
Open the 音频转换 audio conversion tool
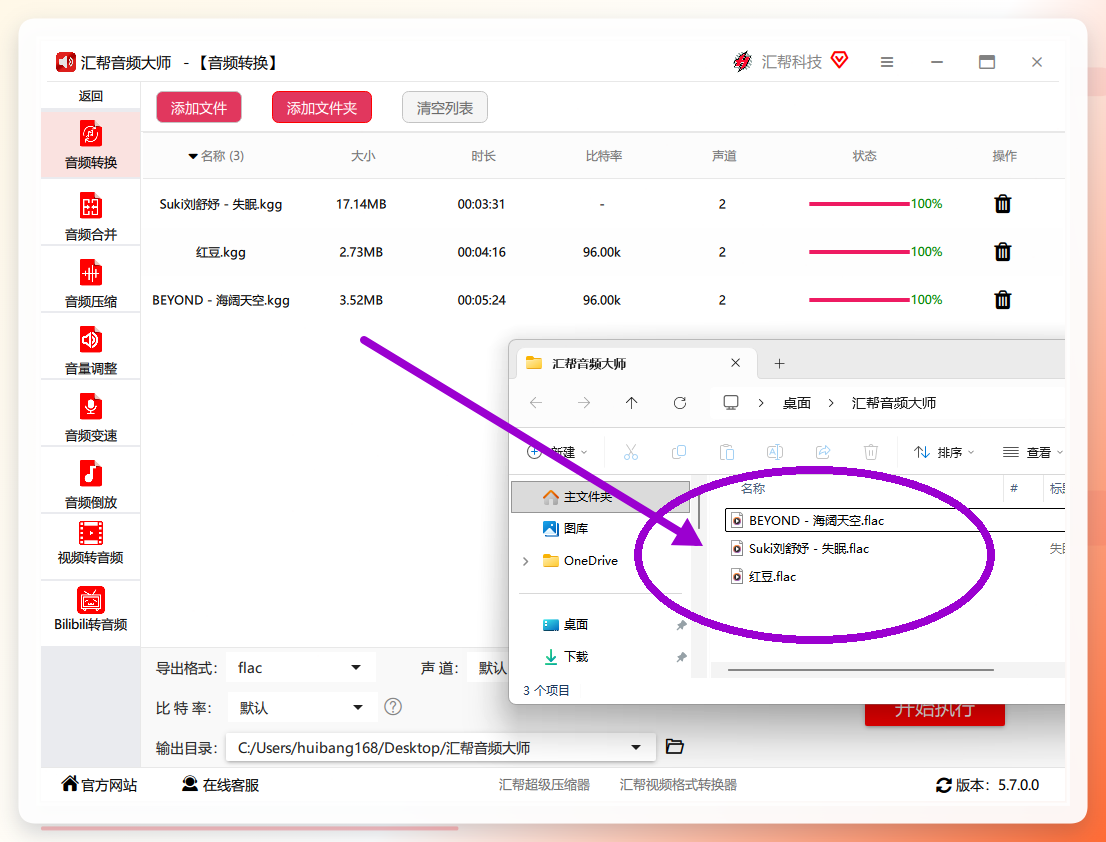pyautogui.click(x=90, y=145)
